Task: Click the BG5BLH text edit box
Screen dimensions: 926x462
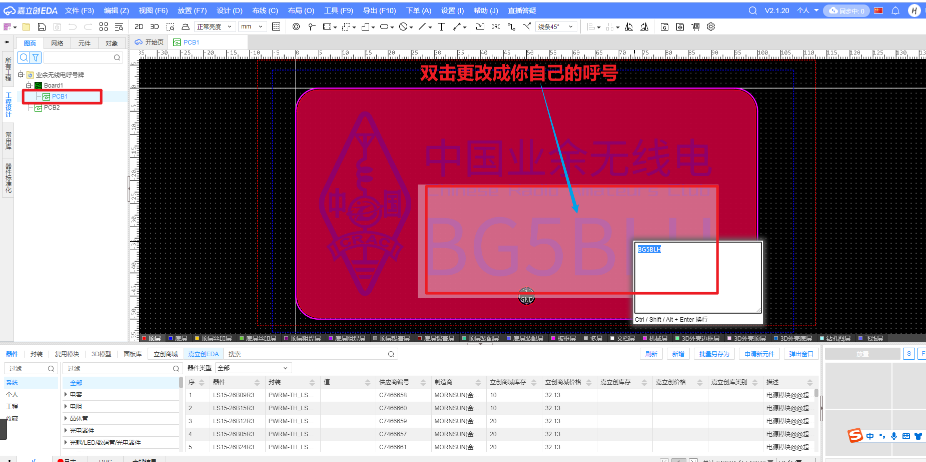Action: pyautogui.click(x=698, y=277)
